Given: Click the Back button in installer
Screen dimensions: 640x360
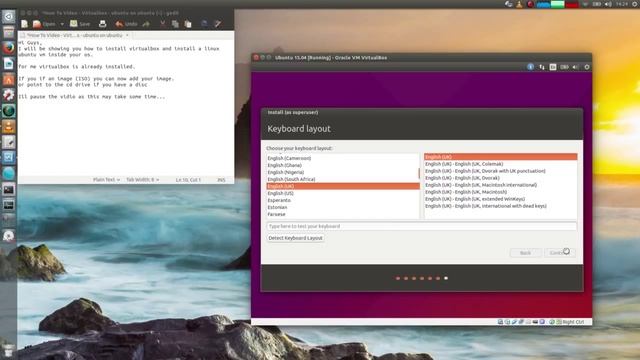Looking at the screenshot, I should (x=526, y=253).
